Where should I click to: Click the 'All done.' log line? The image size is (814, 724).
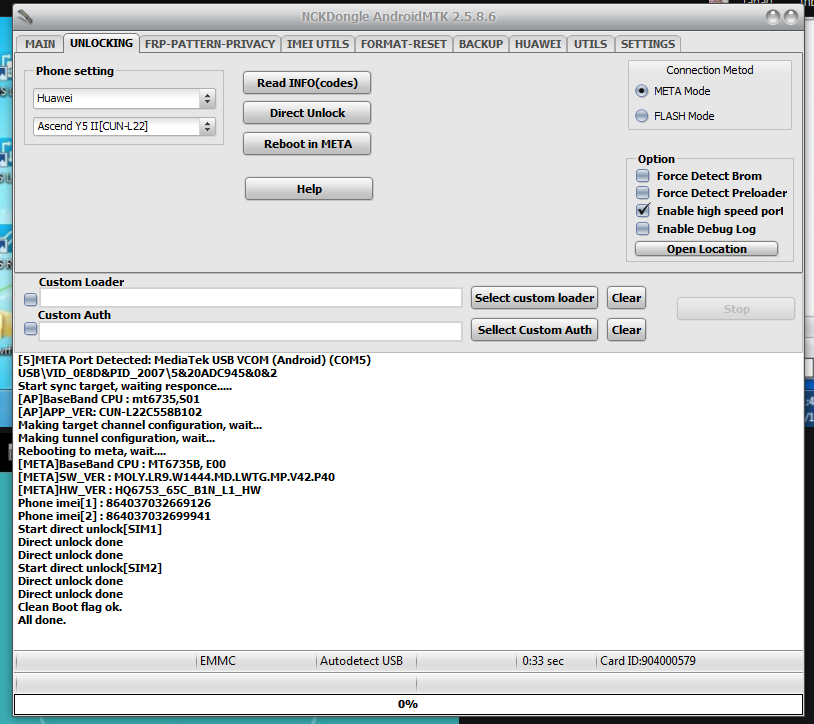coord(42,620)
